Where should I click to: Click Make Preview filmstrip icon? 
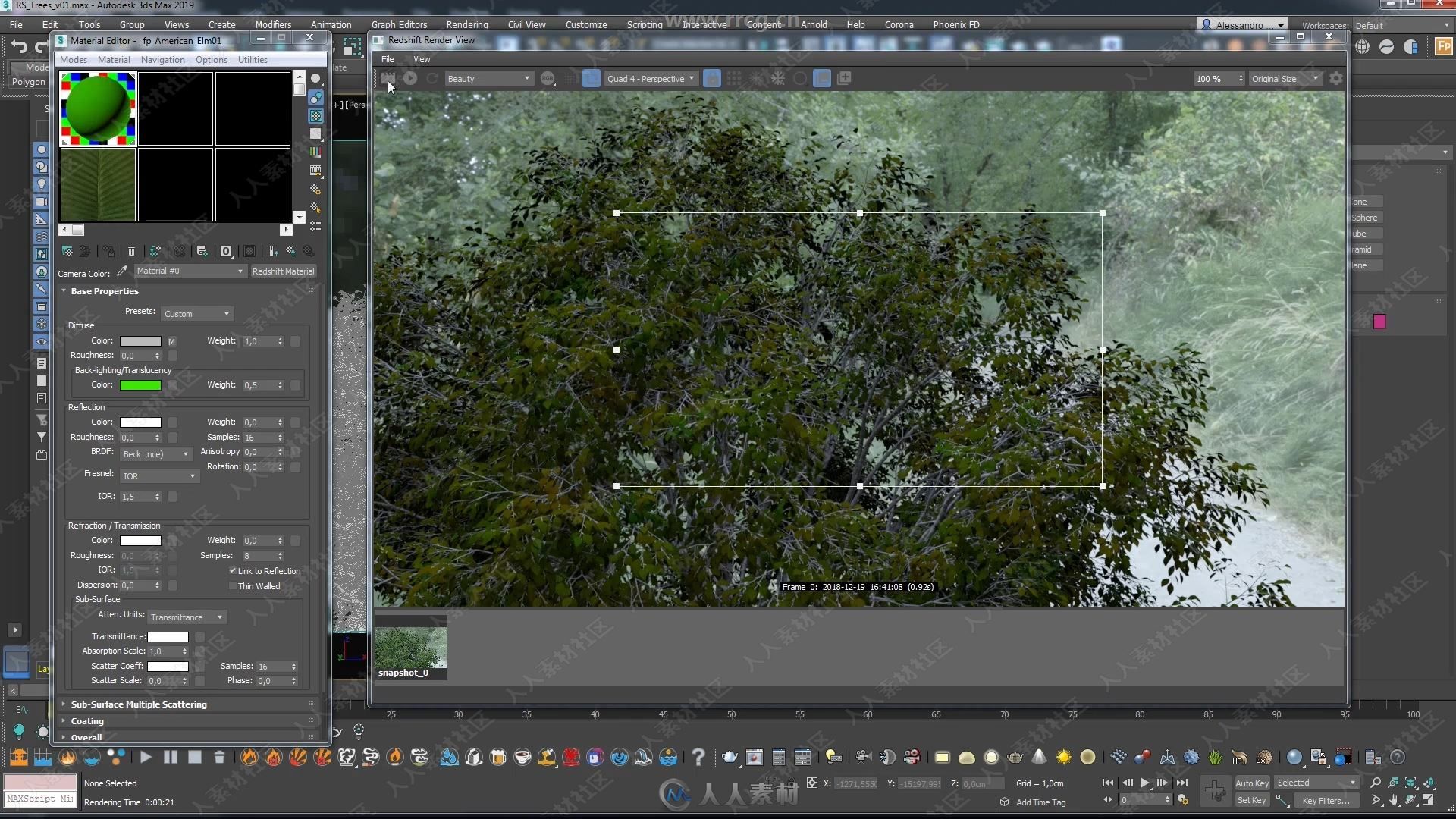pyautogui.click(x=316, y=171)
